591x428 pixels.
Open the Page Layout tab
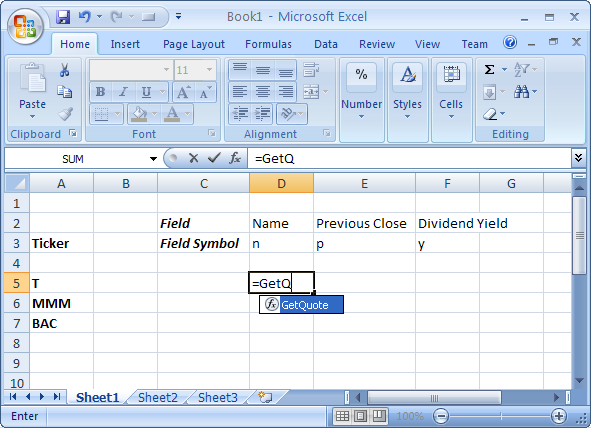click(194, 44)
